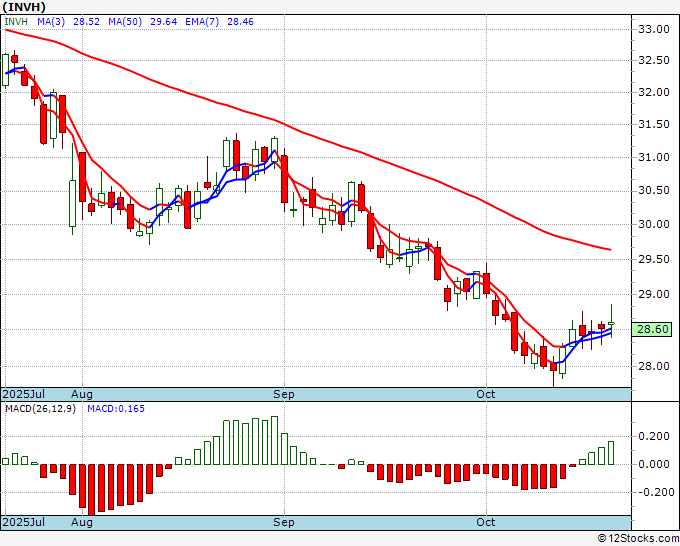Click 2025Jul on the MACD panel axis
The height and width of the screenshot is (546, 680).
click(24, 522)
